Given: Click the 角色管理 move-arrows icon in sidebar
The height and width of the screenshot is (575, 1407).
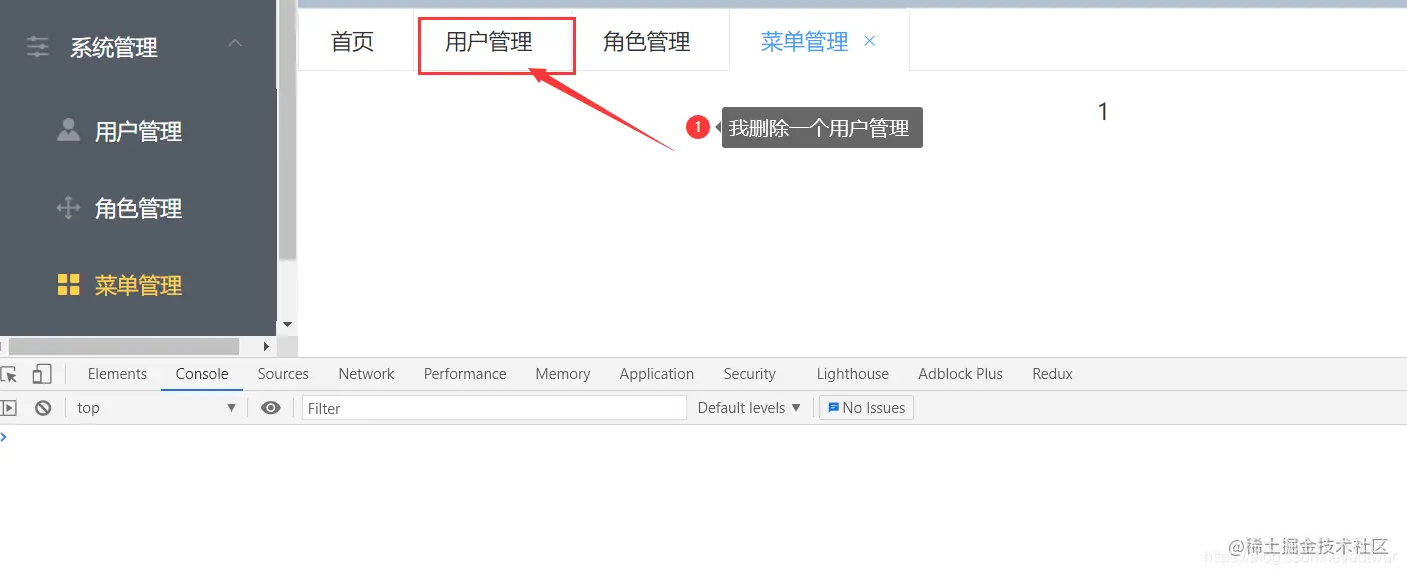Looking at the screenshot, I should (x=68, y=208).
